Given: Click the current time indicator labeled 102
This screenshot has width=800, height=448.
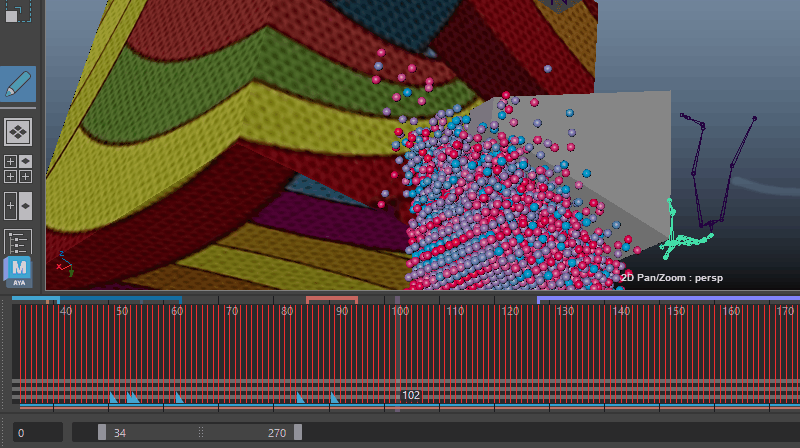Looking at the screenshot, I should click(411, 395).
